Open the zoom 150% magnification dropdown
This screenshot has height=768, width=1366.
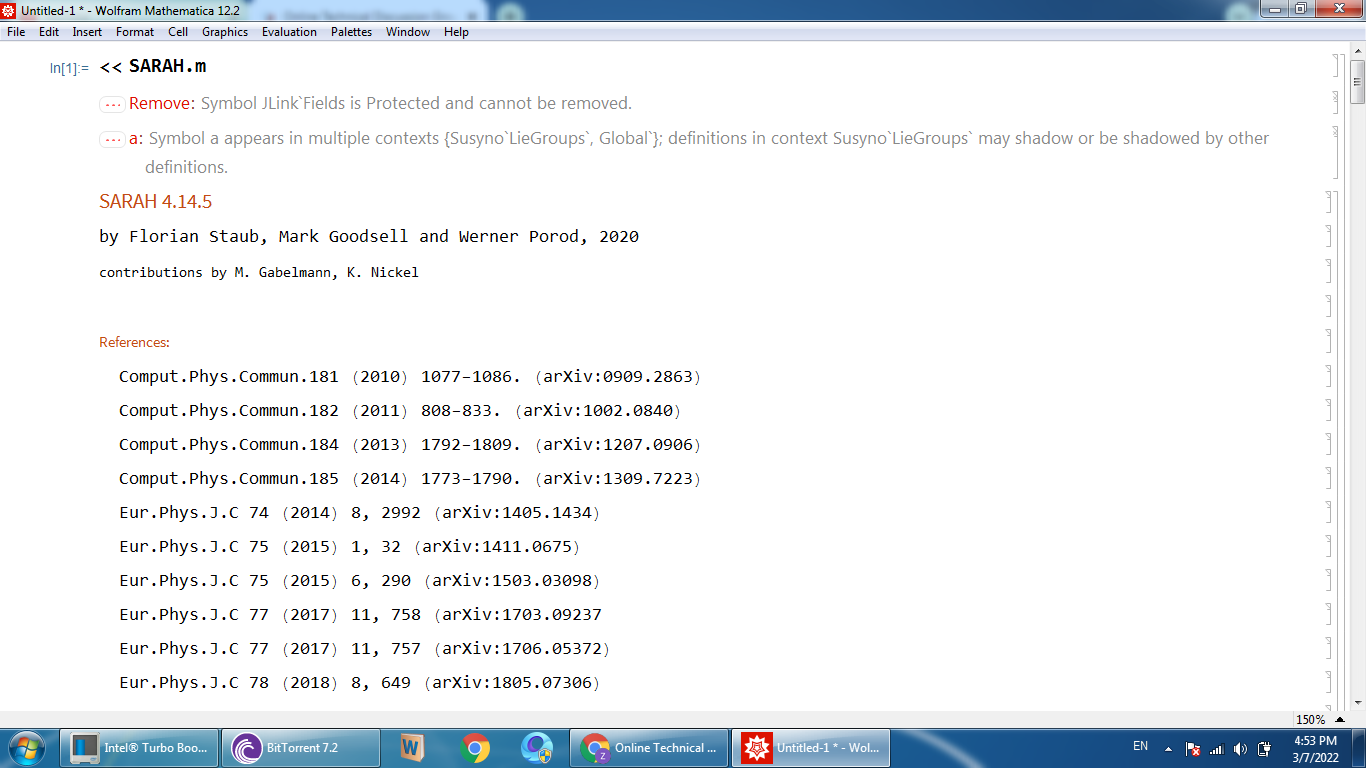(1320, 719)
